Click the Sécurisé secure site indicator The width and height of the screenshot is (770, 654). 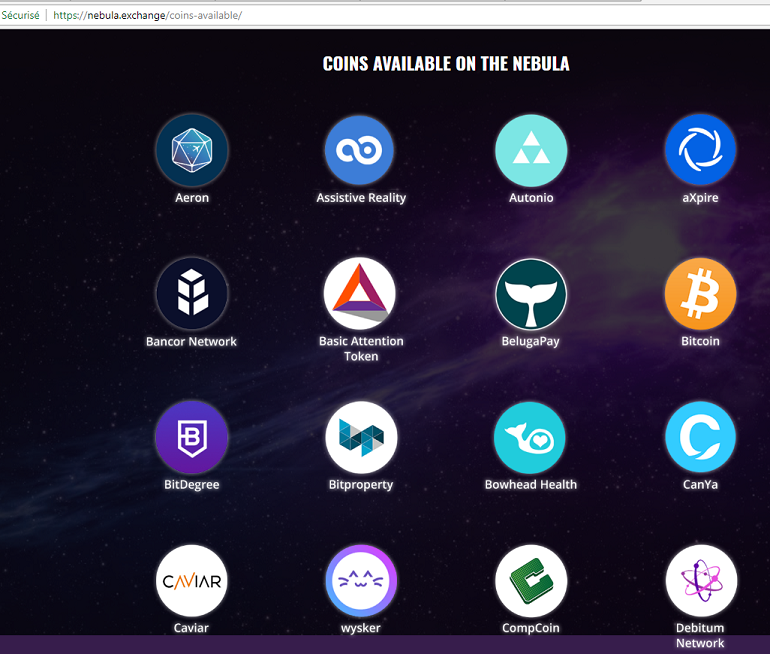[20, 15]
